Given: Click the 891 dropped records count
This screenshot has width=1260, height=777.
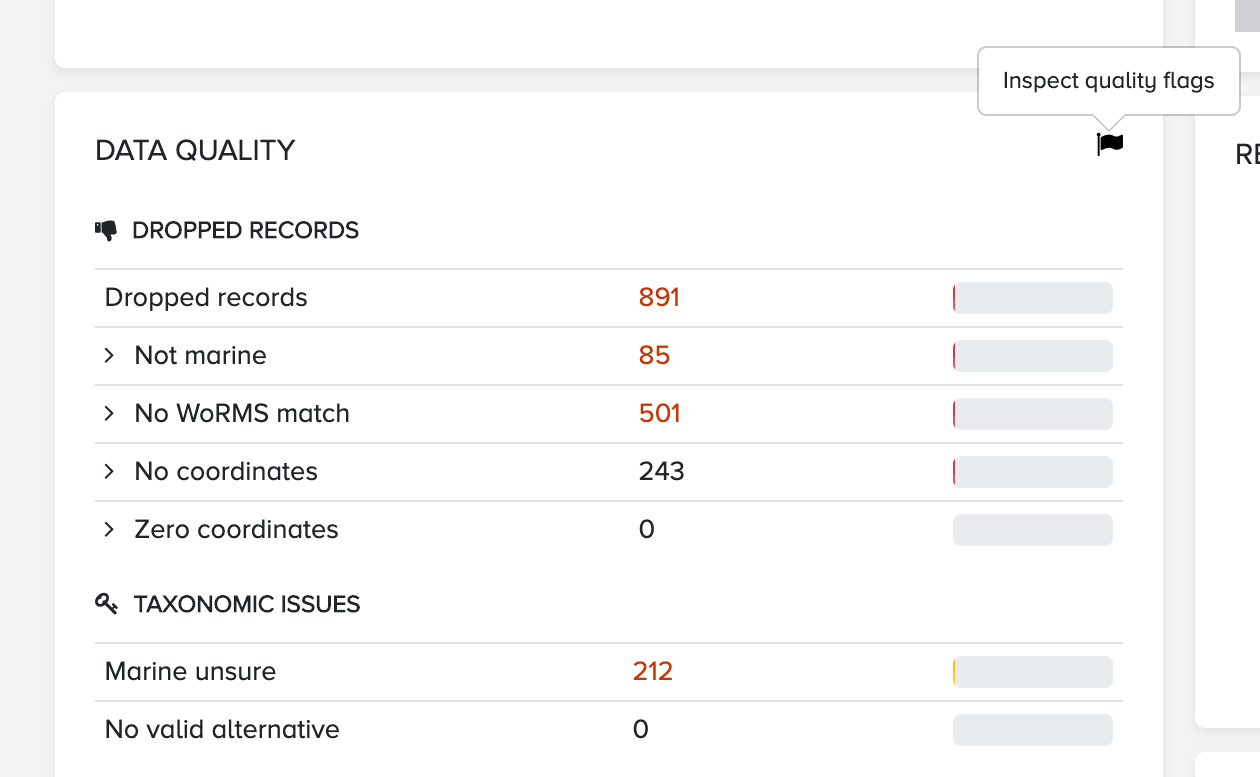Looking at the screenshot, I should point(659,298).
